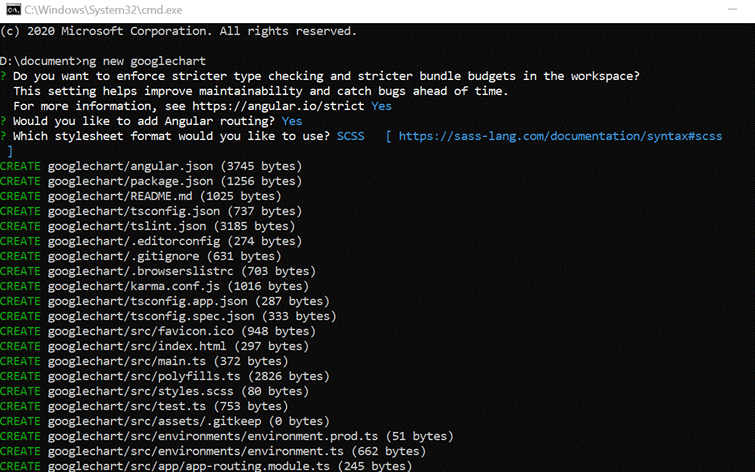Click the googlechart/.browserslistrc line
This screenshot has height=472, width=755.
[x=158, y=271]
